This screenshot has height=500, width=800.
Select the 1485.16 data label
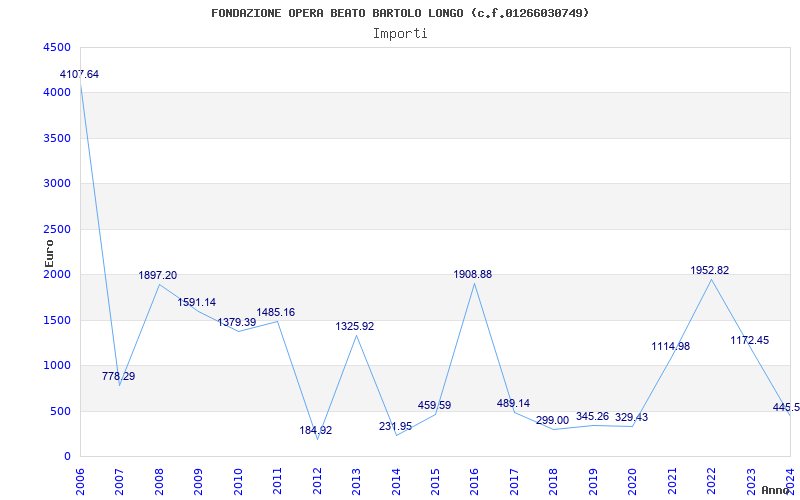276,312
